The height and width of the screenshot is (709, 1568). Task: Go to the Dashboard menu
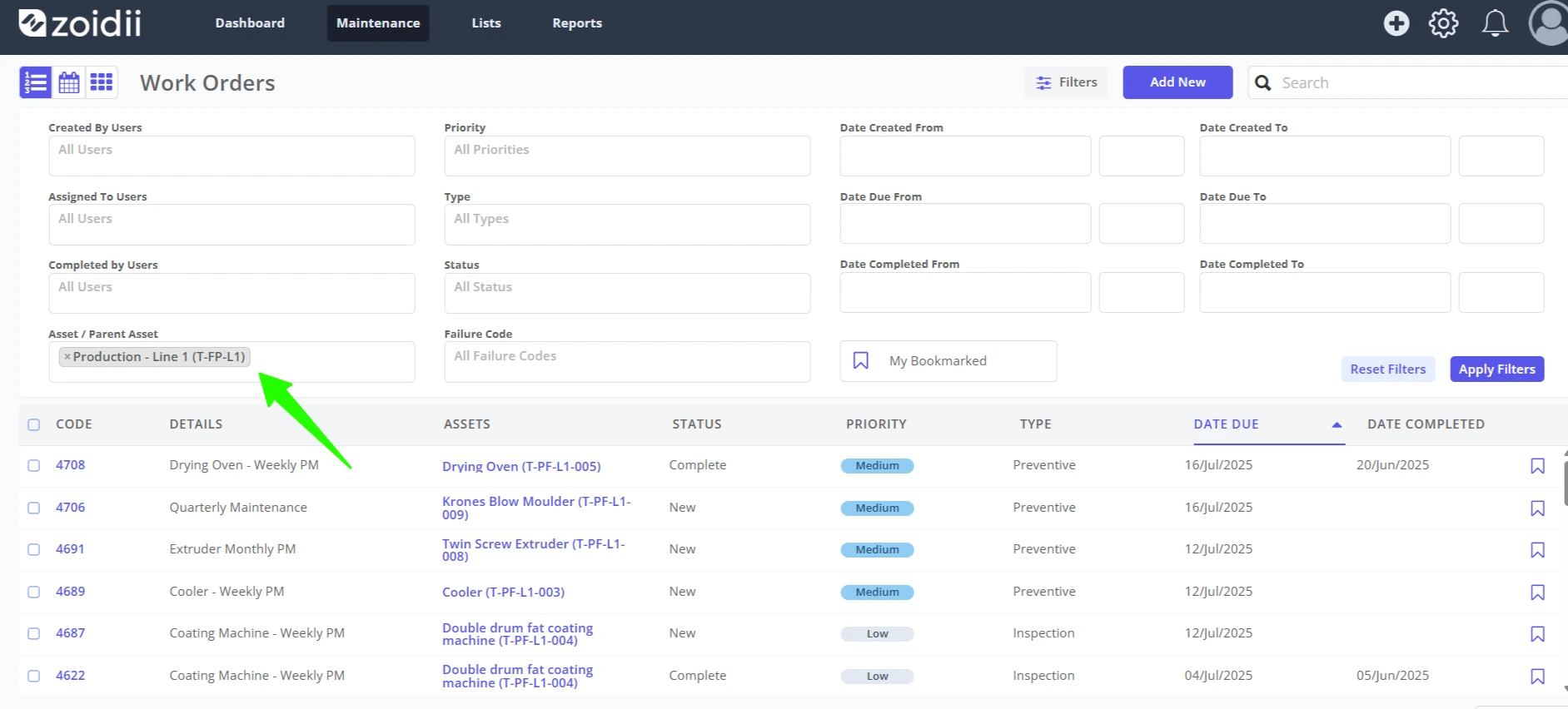coord(250,23)
